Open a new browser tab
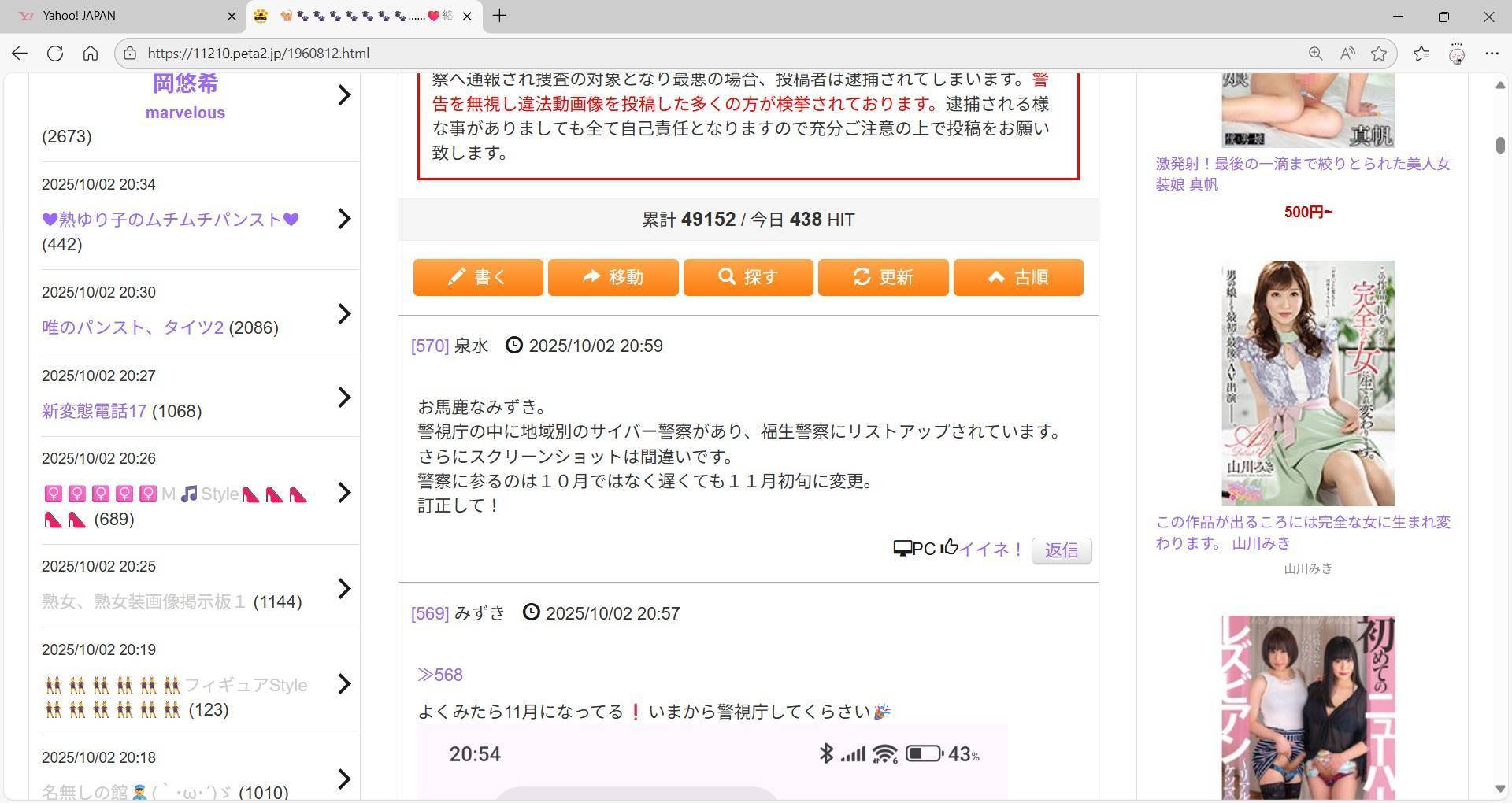This screenshot has height=803, width=1512. pyautogui.click(x=499, y=16)
